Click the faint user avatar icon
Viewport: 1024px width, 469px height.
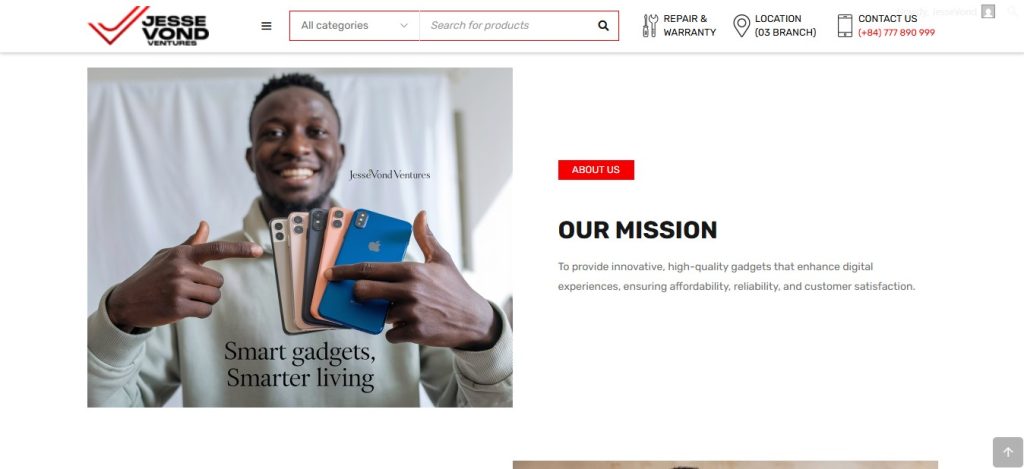(x=988, y=11)
